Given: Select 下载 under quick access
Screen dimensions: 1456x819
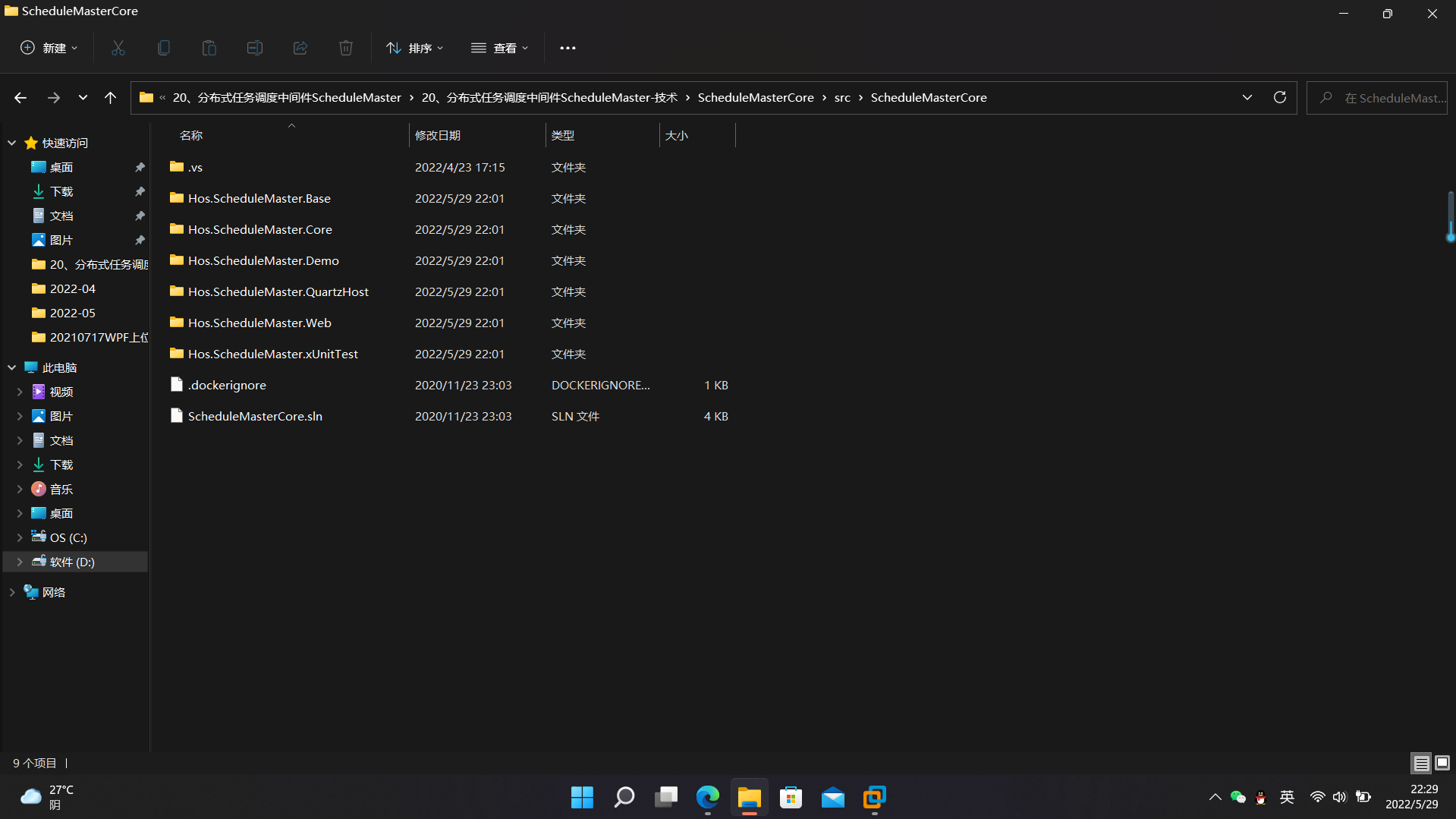Looking at the screenshot, I should pos(61,191).
